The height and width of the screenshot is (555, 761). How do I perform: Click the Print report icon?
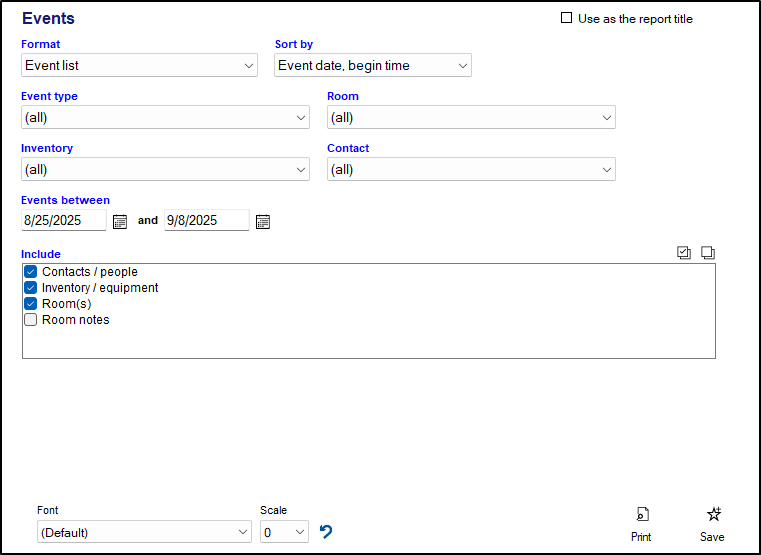(x=642, y=515)
